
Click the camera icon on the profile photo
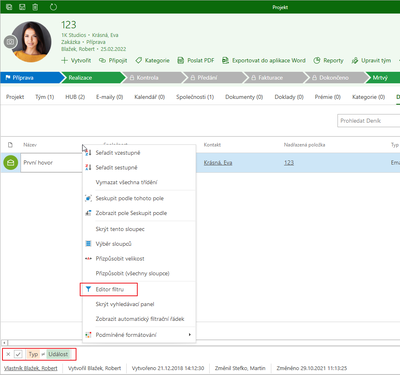(x=10, y=42)
